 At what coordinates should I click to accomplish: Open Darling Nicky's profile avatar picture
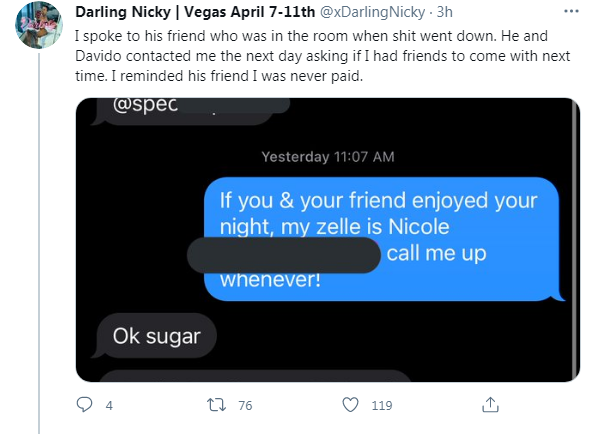[39, 25]
